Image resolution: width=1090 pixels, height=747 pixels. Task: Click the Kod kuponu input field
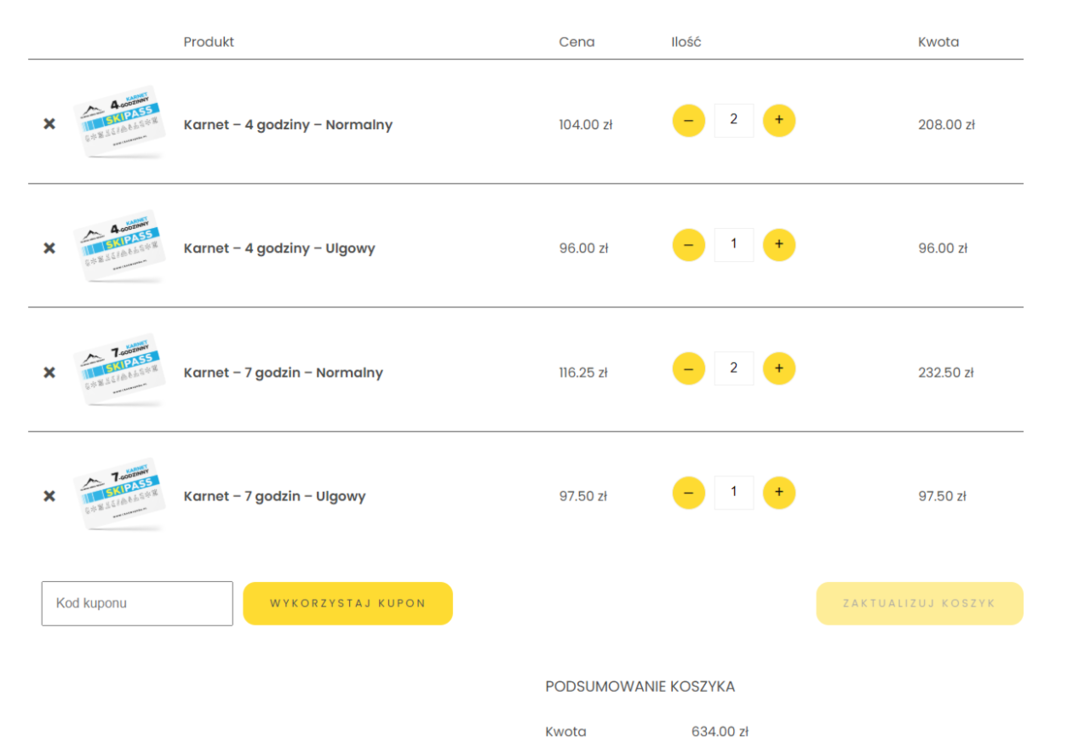coord(137,603)
